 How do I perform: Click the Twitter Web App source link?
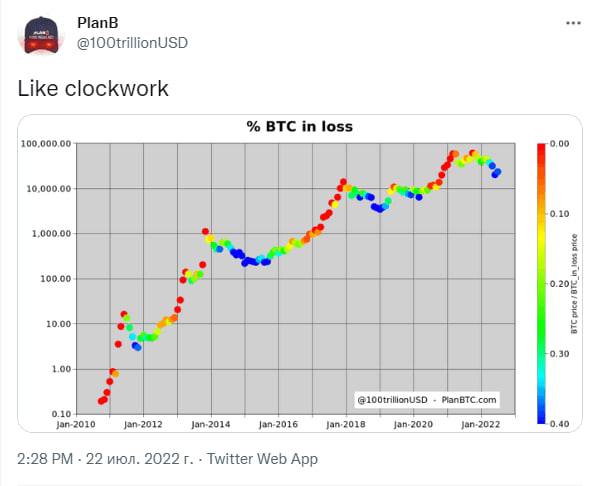pos(262,458)
